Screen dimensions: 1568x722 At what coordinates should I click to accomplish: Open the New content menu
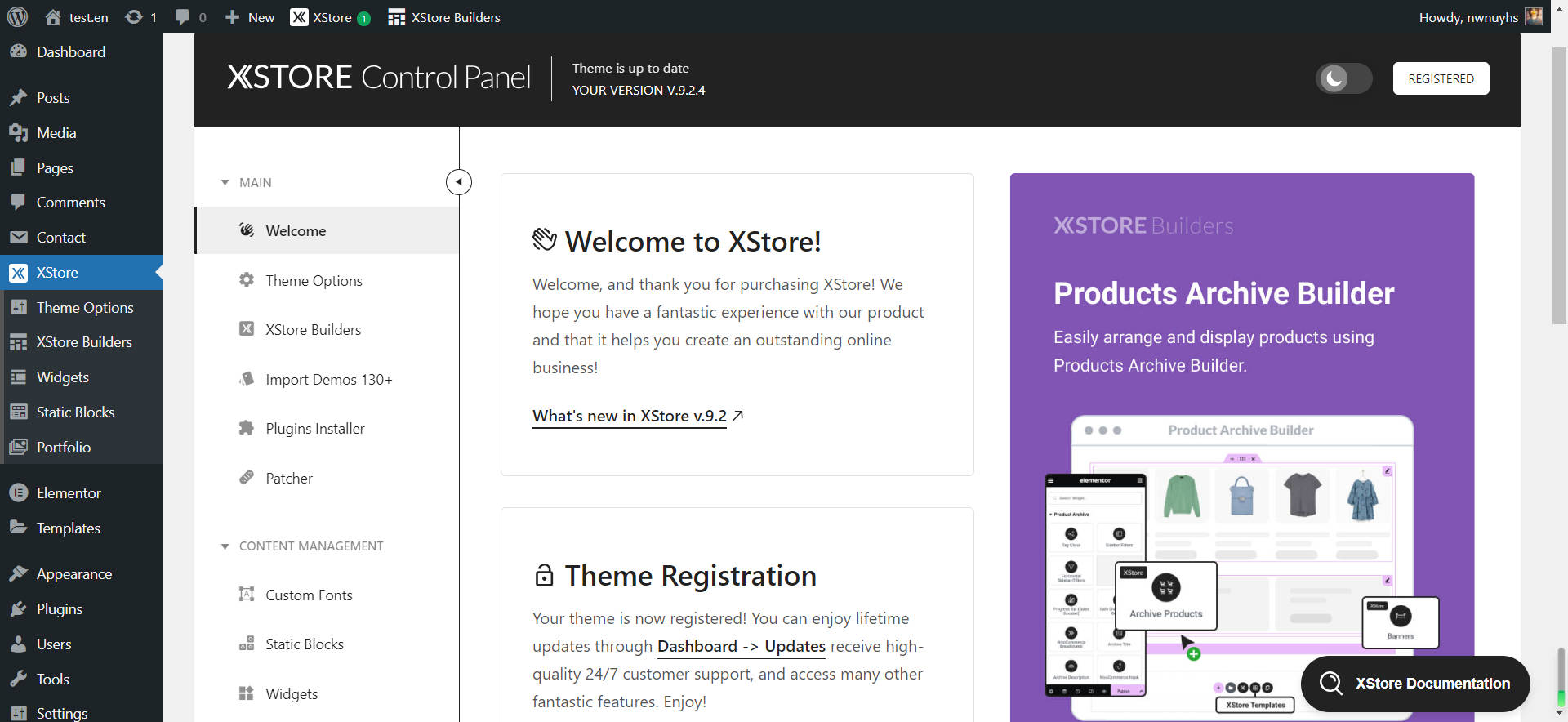250,17
